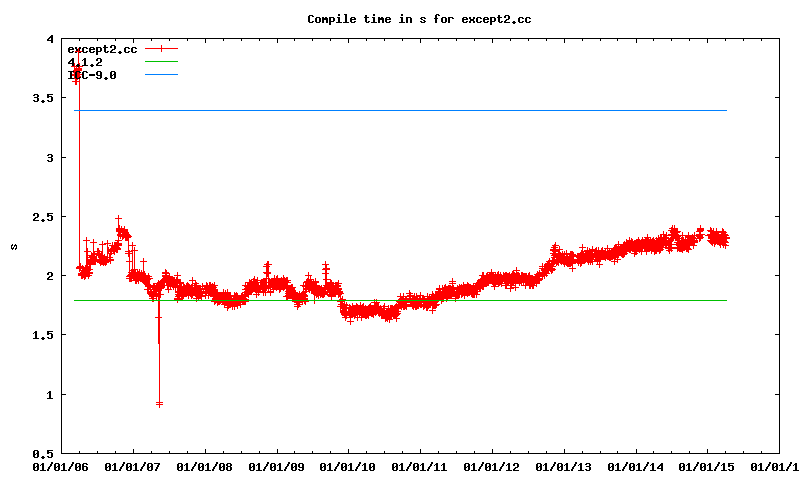Select the 01/01/08 date on the x-axis
Image resolution: width=800 pixels, height=480 pixels.
204,466
